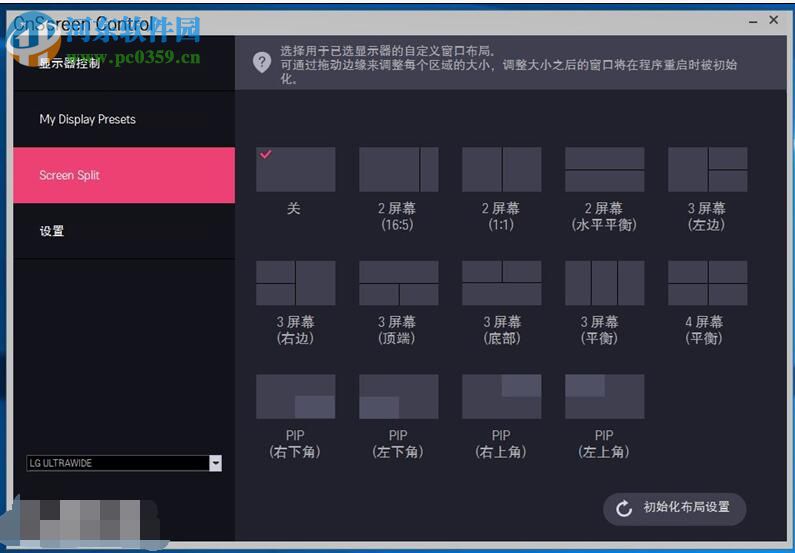Open the 设置 section
This screenshot has width=795, height=553.
(124, 231)
